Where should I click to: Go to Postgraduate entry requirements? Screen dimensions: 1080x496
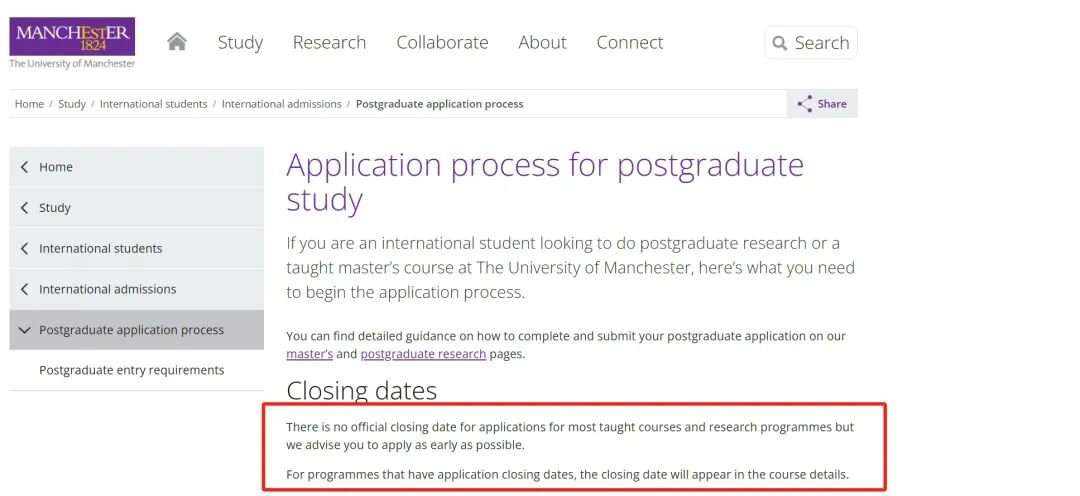pyautogui.click(x=131, y=370)
